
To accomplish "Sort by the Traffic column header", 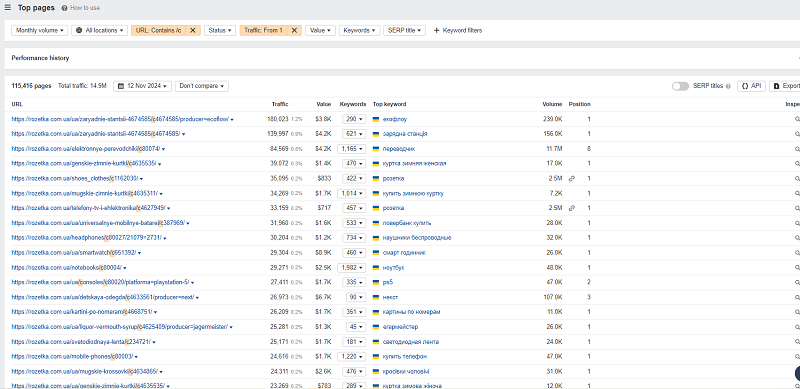I will pyautogui.click(x=280, y=104).
